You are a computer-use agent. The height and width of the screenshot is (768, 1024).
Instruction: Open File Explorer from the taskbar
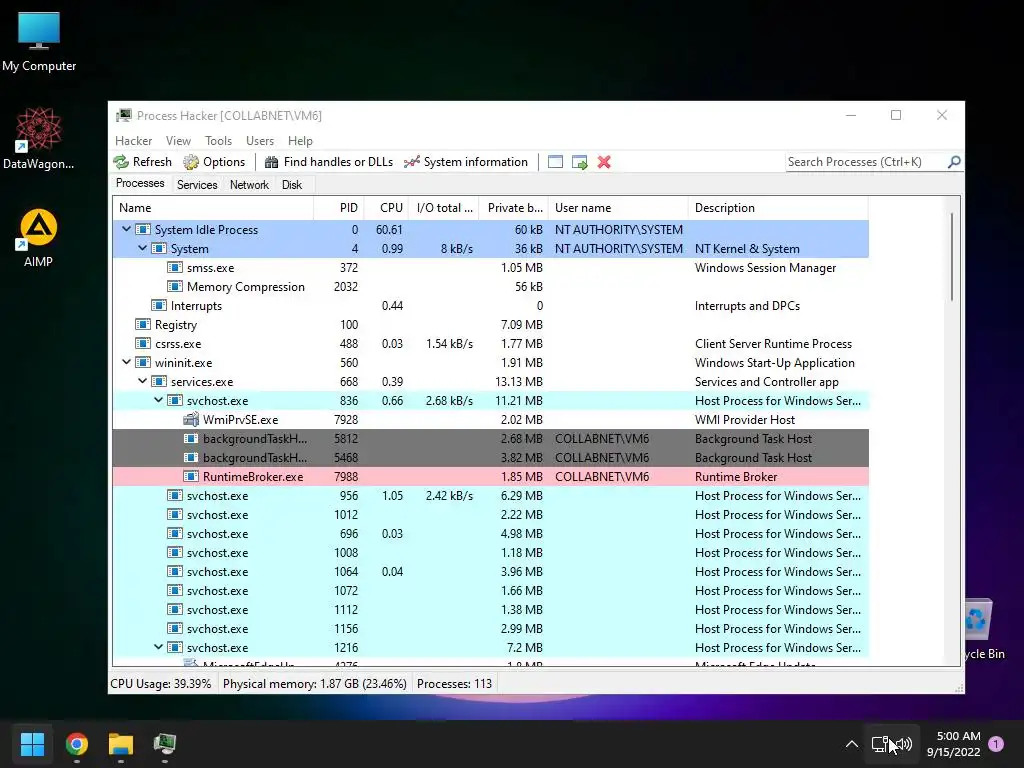pos(121,744)
